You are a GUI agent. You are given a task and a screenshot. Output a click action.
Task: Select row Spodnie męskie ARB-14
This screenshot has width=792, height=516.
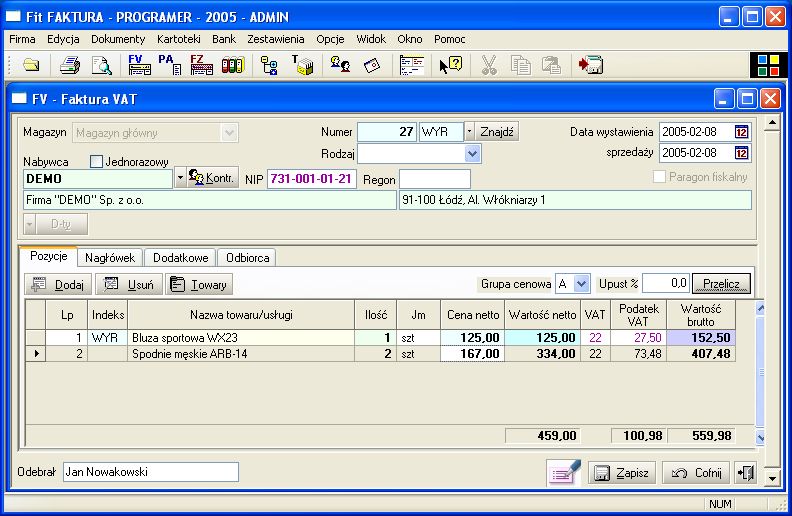380,353
